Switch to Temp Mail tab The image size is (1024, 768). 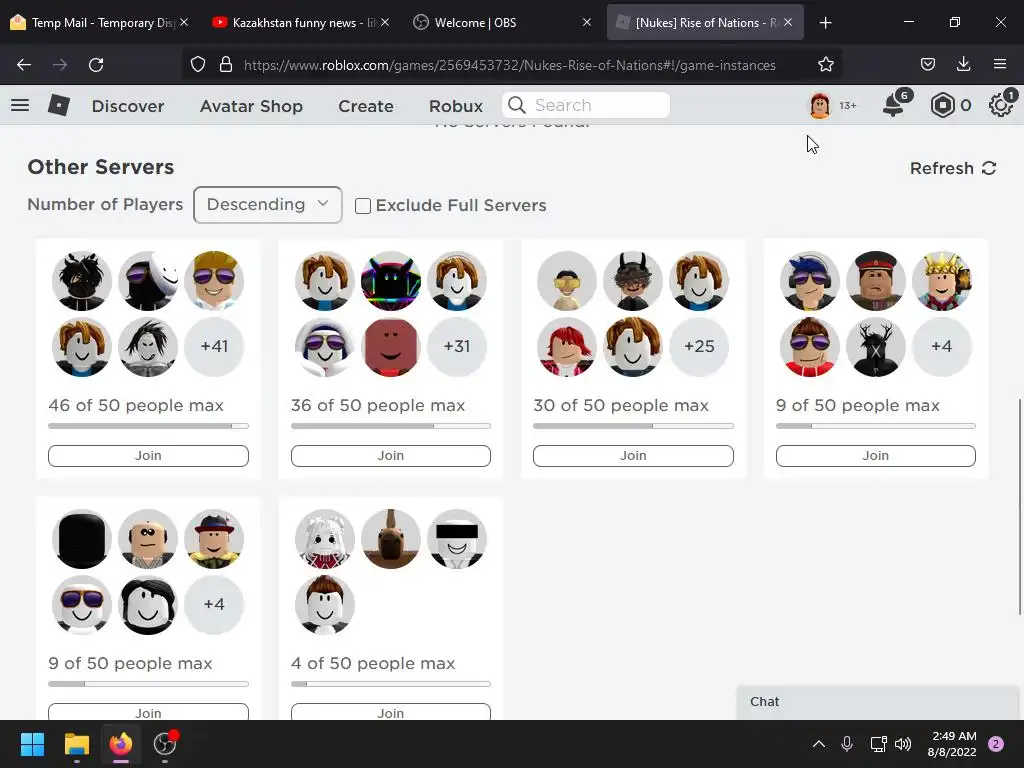[x=98, y=22]
